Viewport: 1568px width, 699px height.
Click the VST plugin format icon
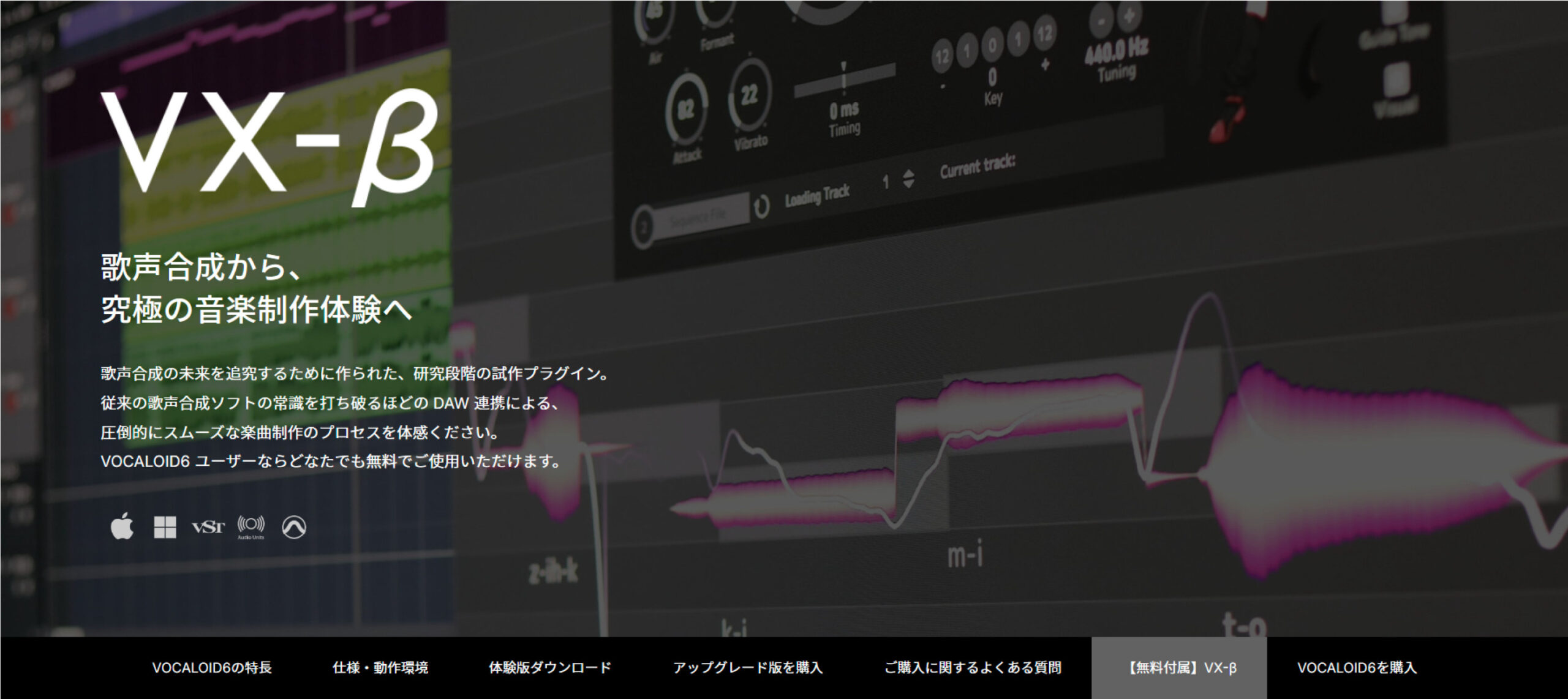[208, 527]
